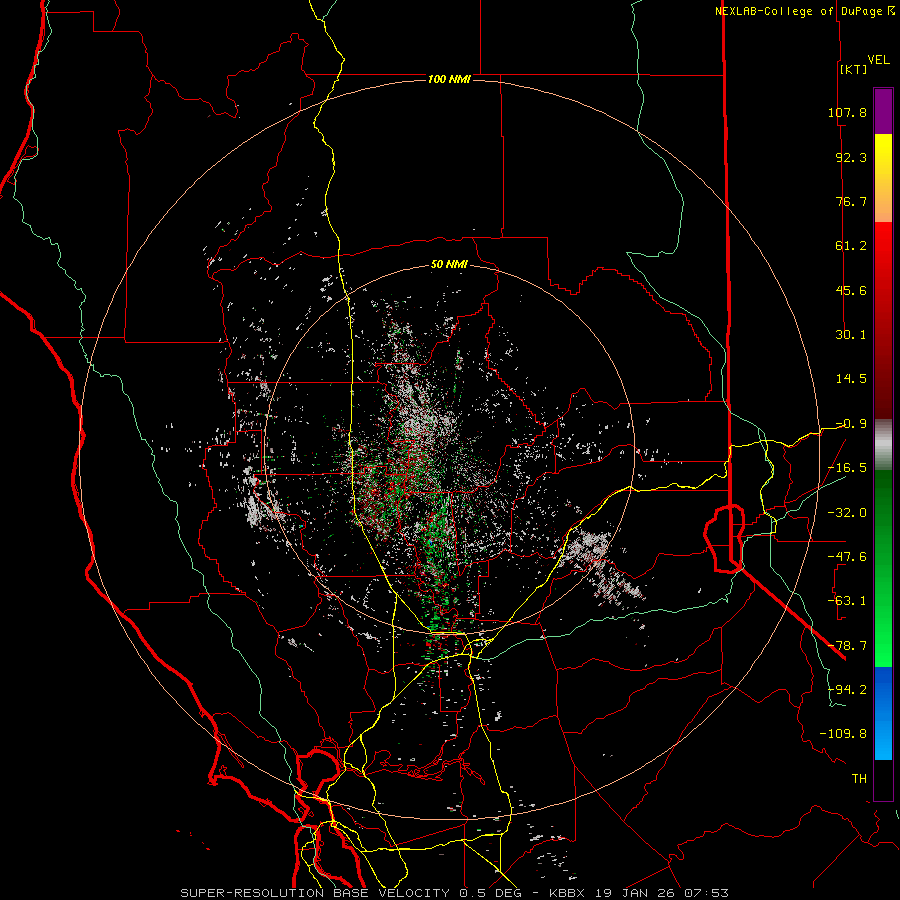The width and height of the screenshot is (900, 900).
Task: Click the blue segment of the color bar
Action: click(x=883, y=713)
